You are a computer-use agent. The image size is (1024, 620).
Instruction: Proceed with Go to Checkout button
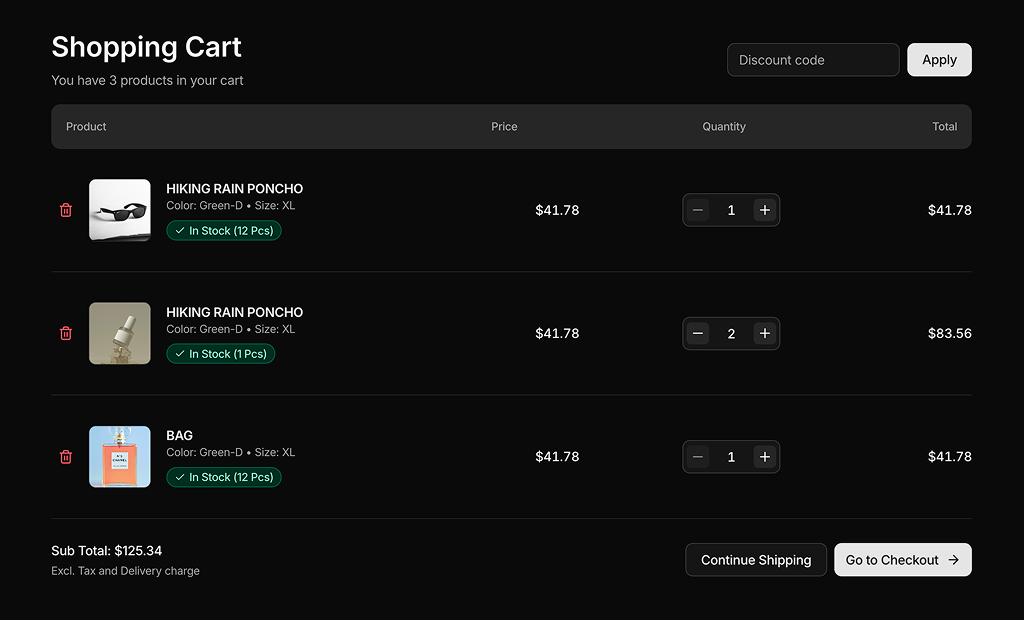coord(902,560)
